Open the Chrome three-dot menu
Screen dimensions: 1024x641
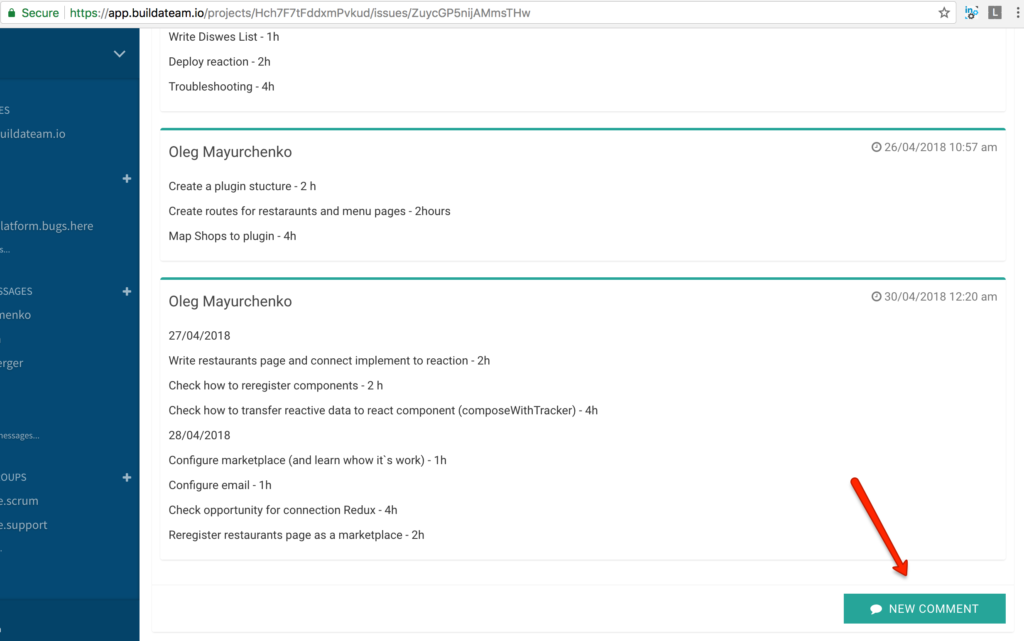(1017, 12)
